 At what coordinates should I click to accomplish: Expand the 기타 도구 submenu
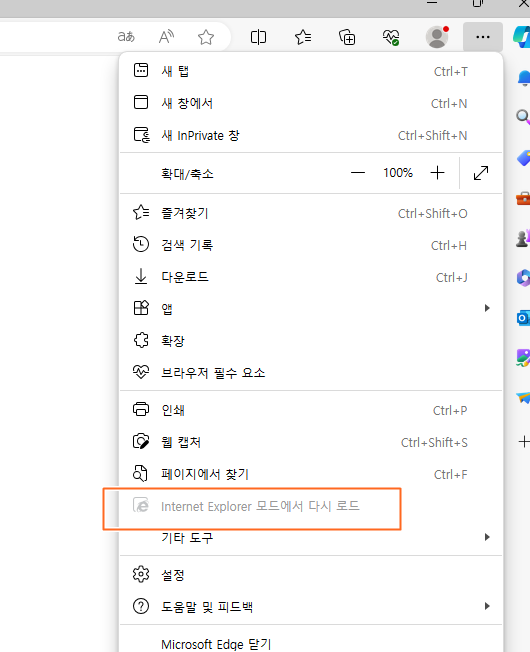(x=311, y=538)
